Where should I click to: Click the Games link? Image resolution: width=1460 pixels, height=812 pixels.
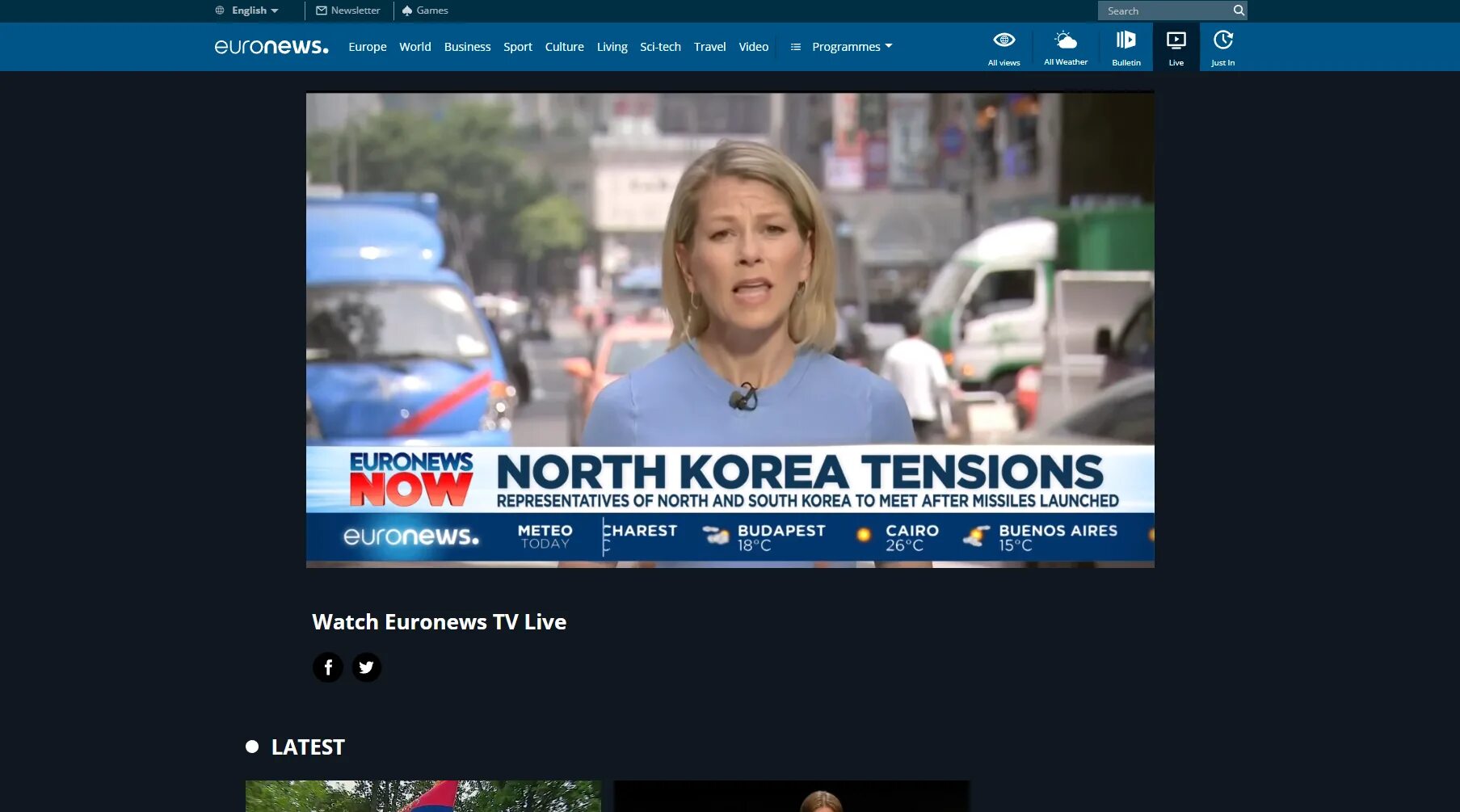pos(432,11)
